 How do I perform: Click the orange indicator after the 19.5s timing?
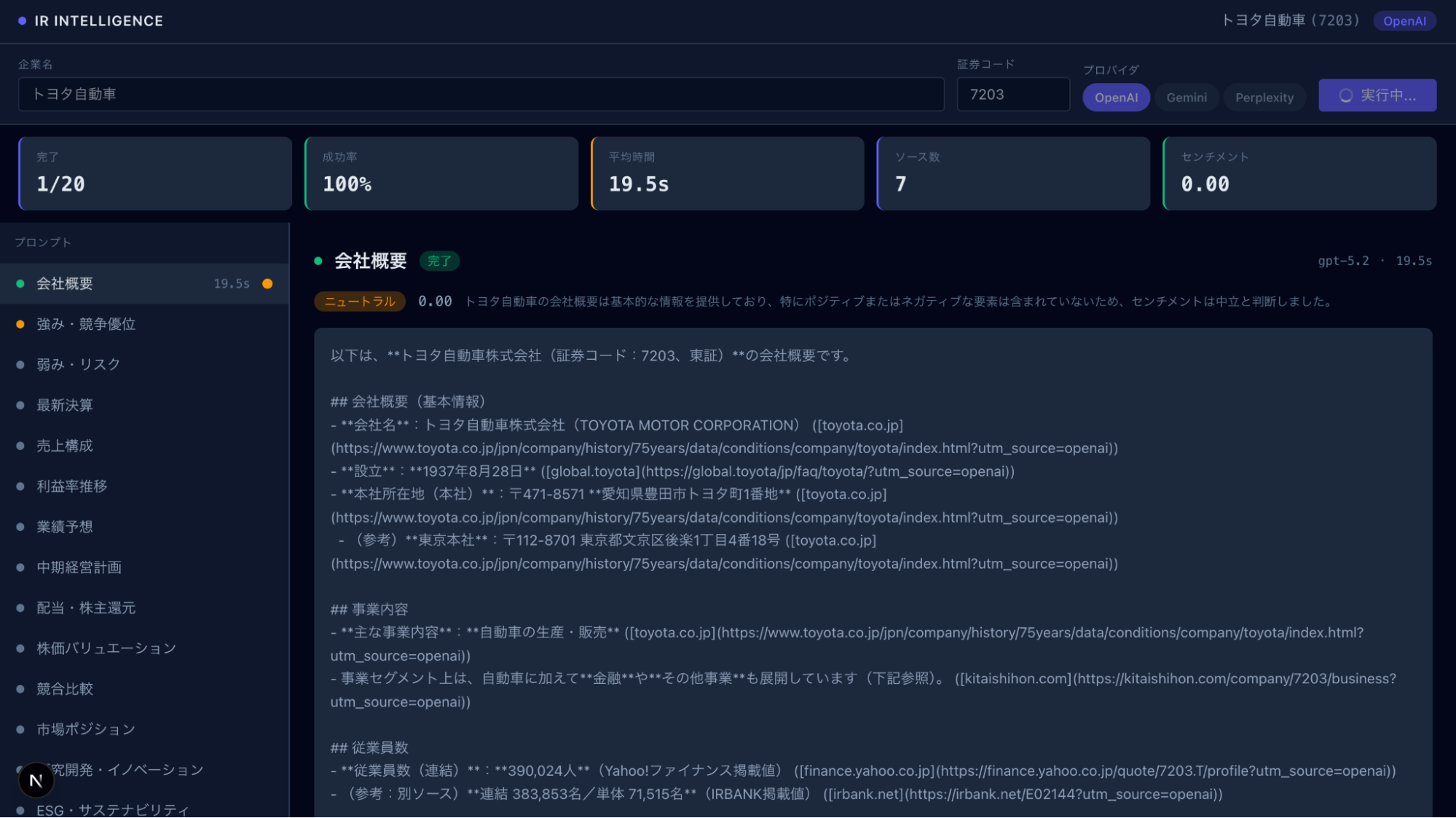click(x=267, y=283)
